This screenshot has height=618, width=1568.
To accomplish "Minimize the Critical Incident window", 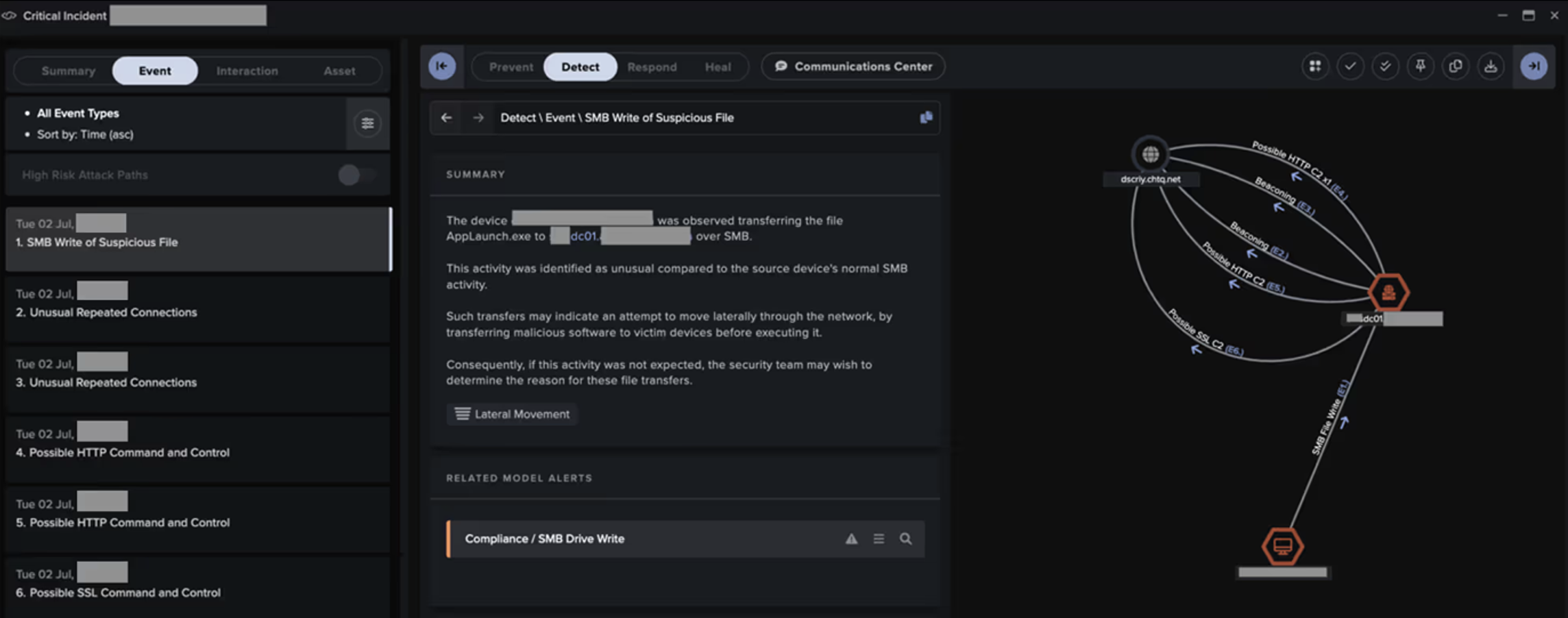I will 1502,15.
